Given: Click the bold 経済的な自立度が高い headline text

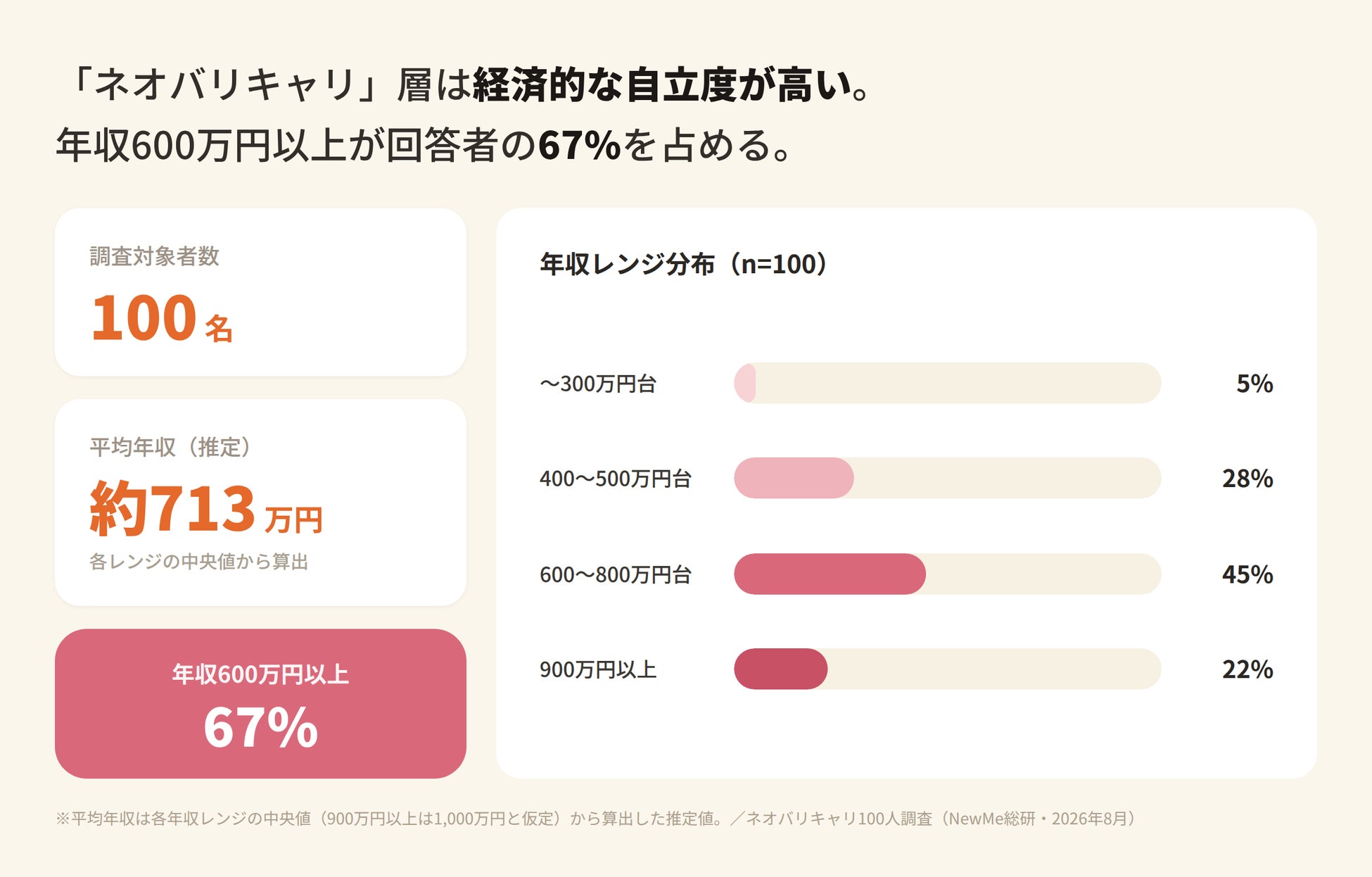Looking at the screenshot, I should (662, 85).
